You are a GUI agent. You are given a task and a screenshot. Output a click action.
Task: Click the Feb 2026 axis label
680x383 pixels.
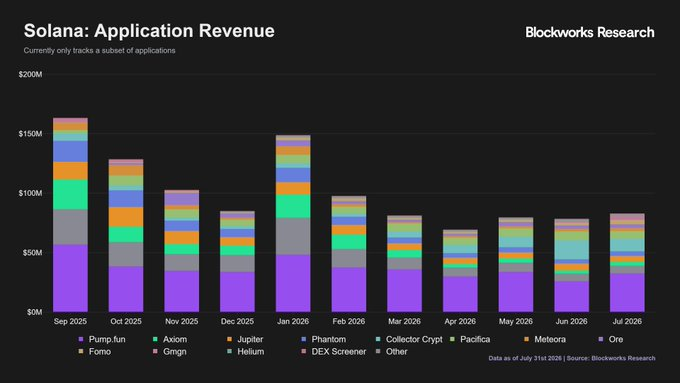coord(349,321)
